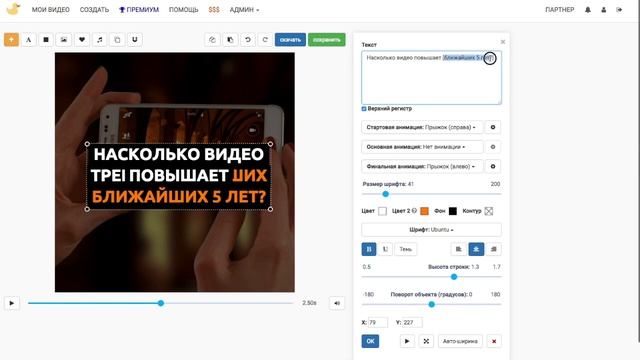Image resolution: width=640 pixels, height=360 pixels.
Task: Toggle the magnet snapping icon
Action: point(135,40)
